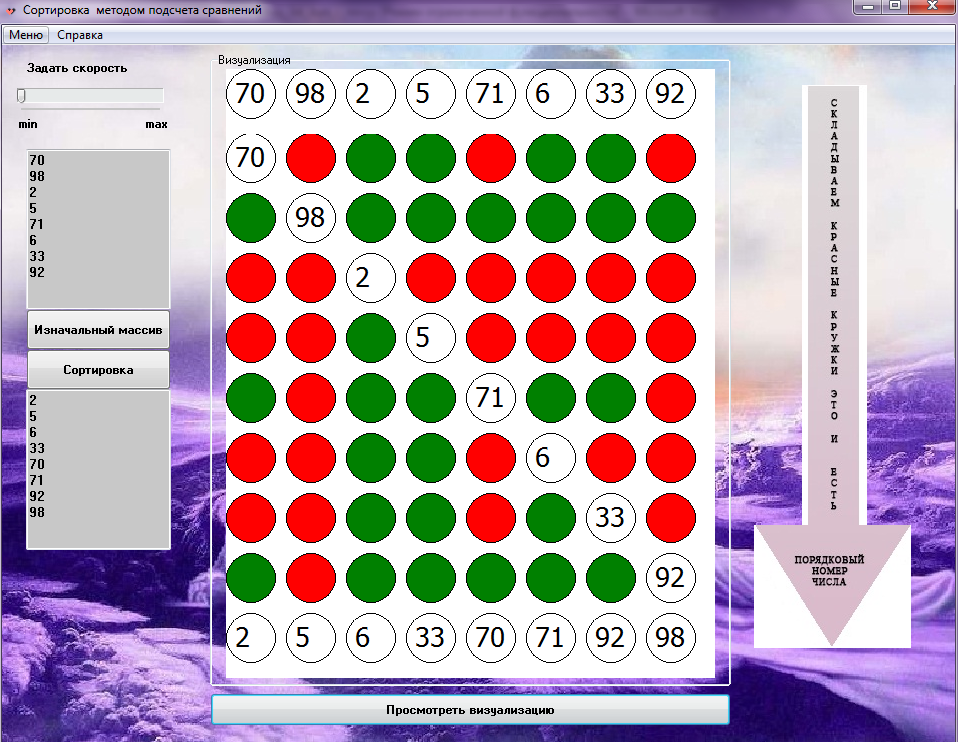
Task: Select value 71 in the original array list
Action: click(x=37, y=224)
